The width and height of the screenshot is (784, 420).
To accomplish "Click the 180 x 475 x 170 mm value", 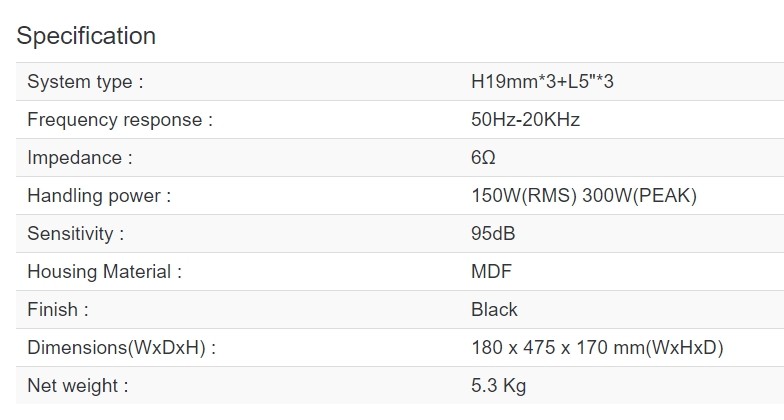I will [x=596, y=348].
